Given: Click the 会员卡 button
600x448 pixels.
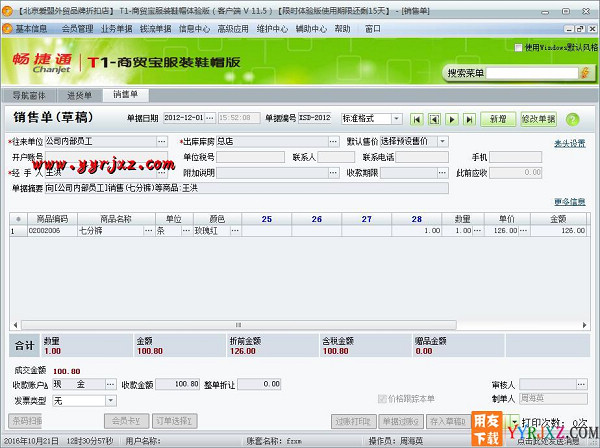Looking at the screenshot, I should [127, 421].
